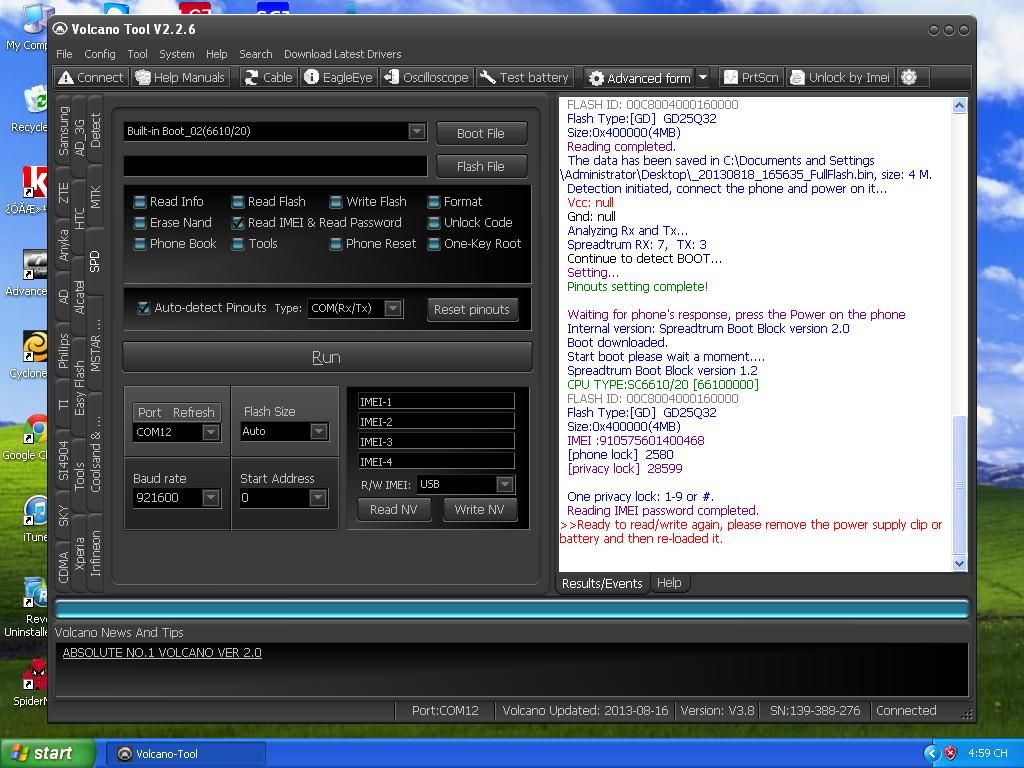Select the MTK side tab
This screenshot has height=768, width=1024.
click(95, 197)
